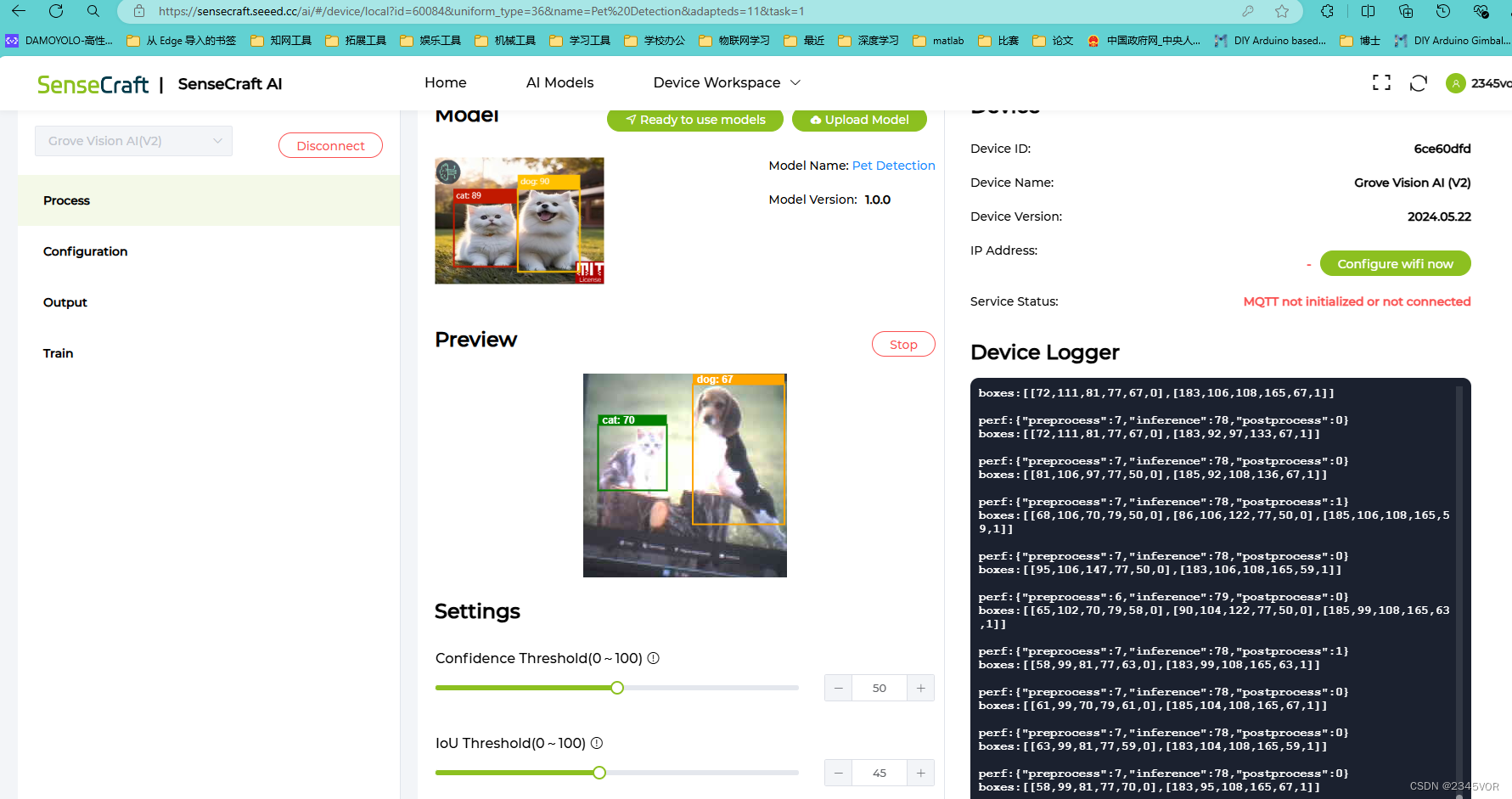Click Confidence Threshold info icon

point(654,658)
